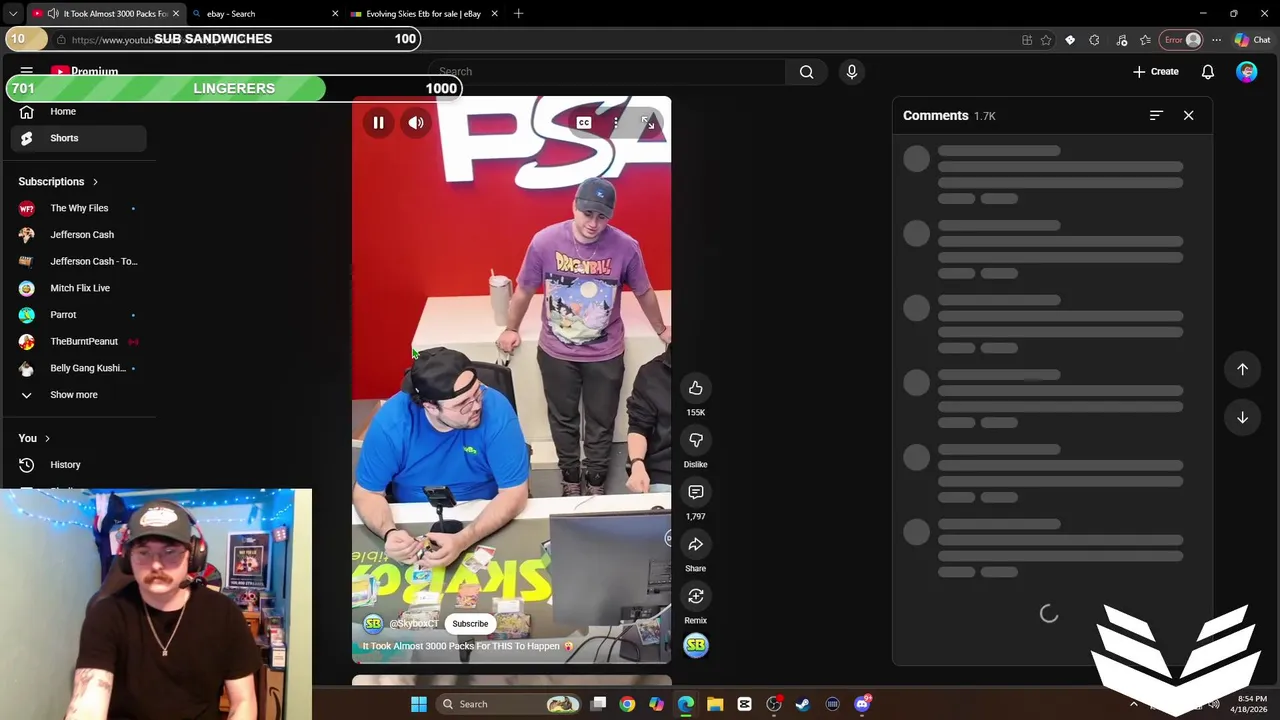
Task: Click the YouTube search field
Action: coord(607,72)
